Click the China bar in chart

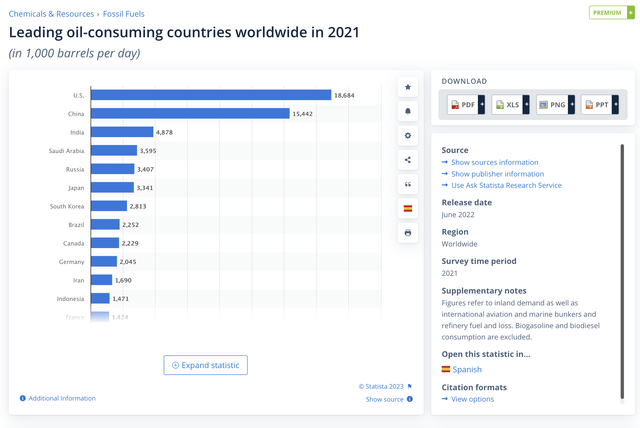[190, 113]
